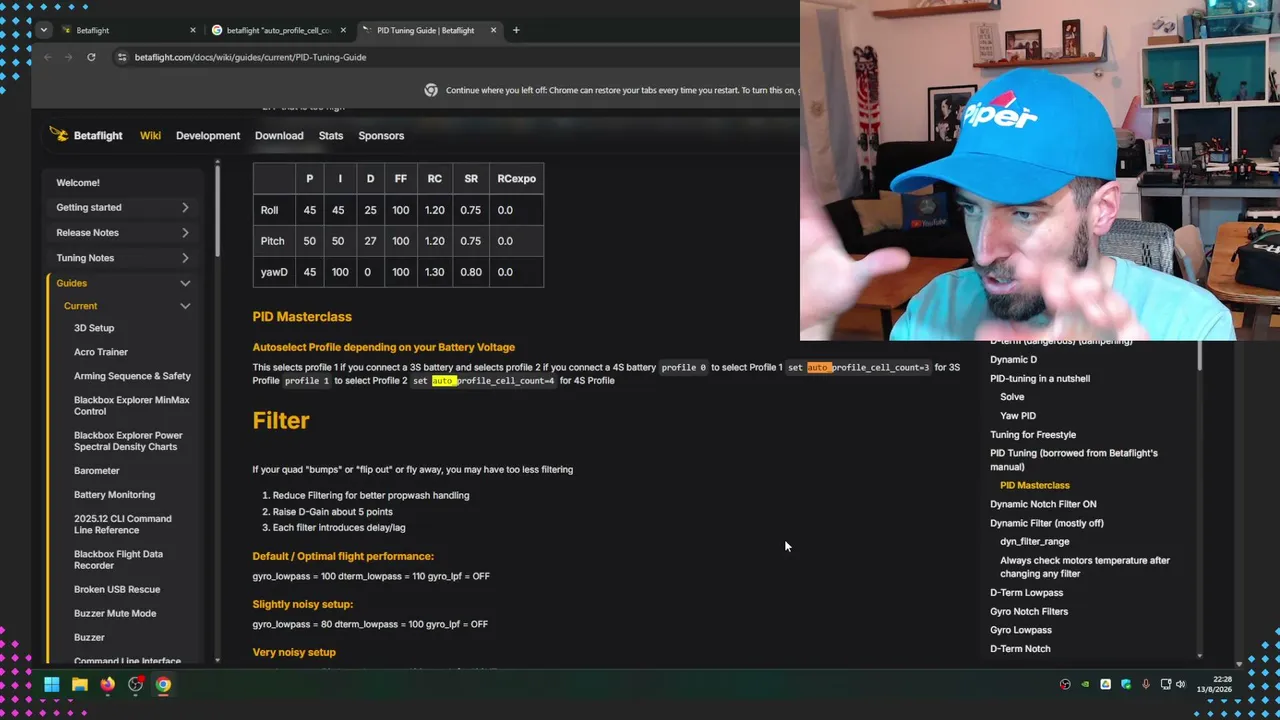The height and width of the screenshot is (720, 1280).
Task: Open site information icon in address bar
Action: click(122, 57)
